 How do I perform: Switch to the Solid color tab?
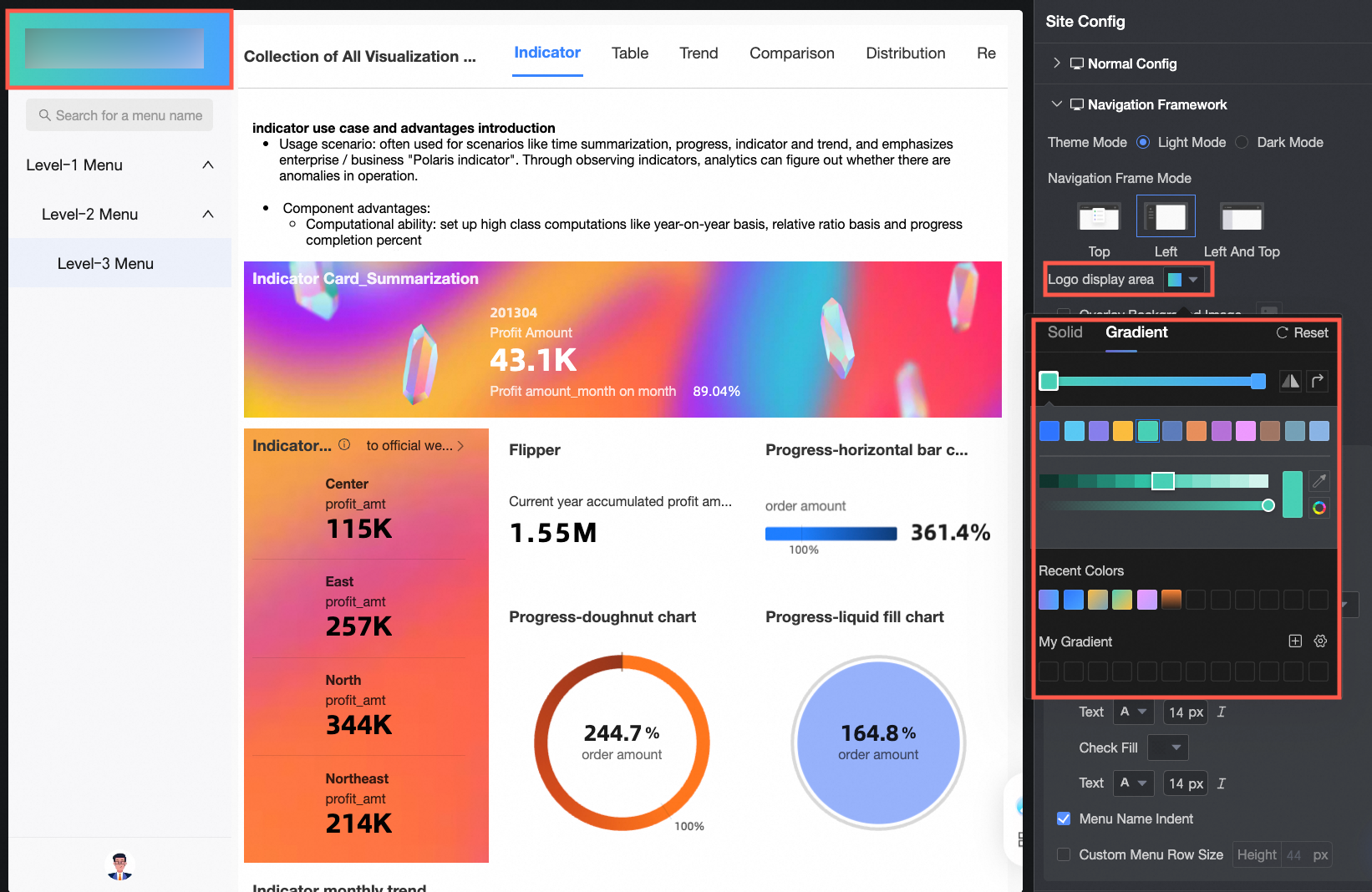1065,332
